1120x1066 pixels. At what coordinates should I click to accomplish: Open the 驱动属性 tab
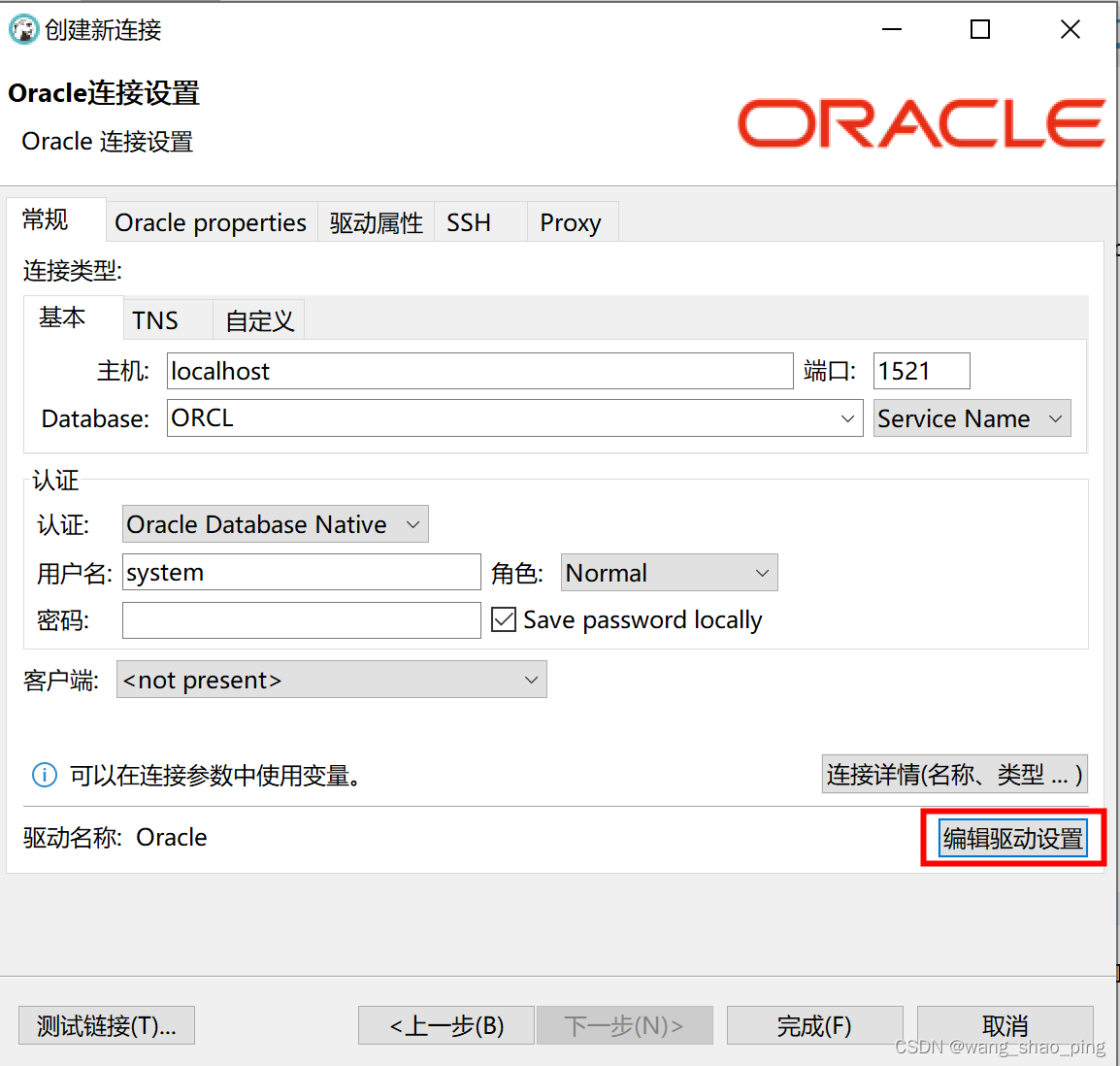[x=376, y=223]
